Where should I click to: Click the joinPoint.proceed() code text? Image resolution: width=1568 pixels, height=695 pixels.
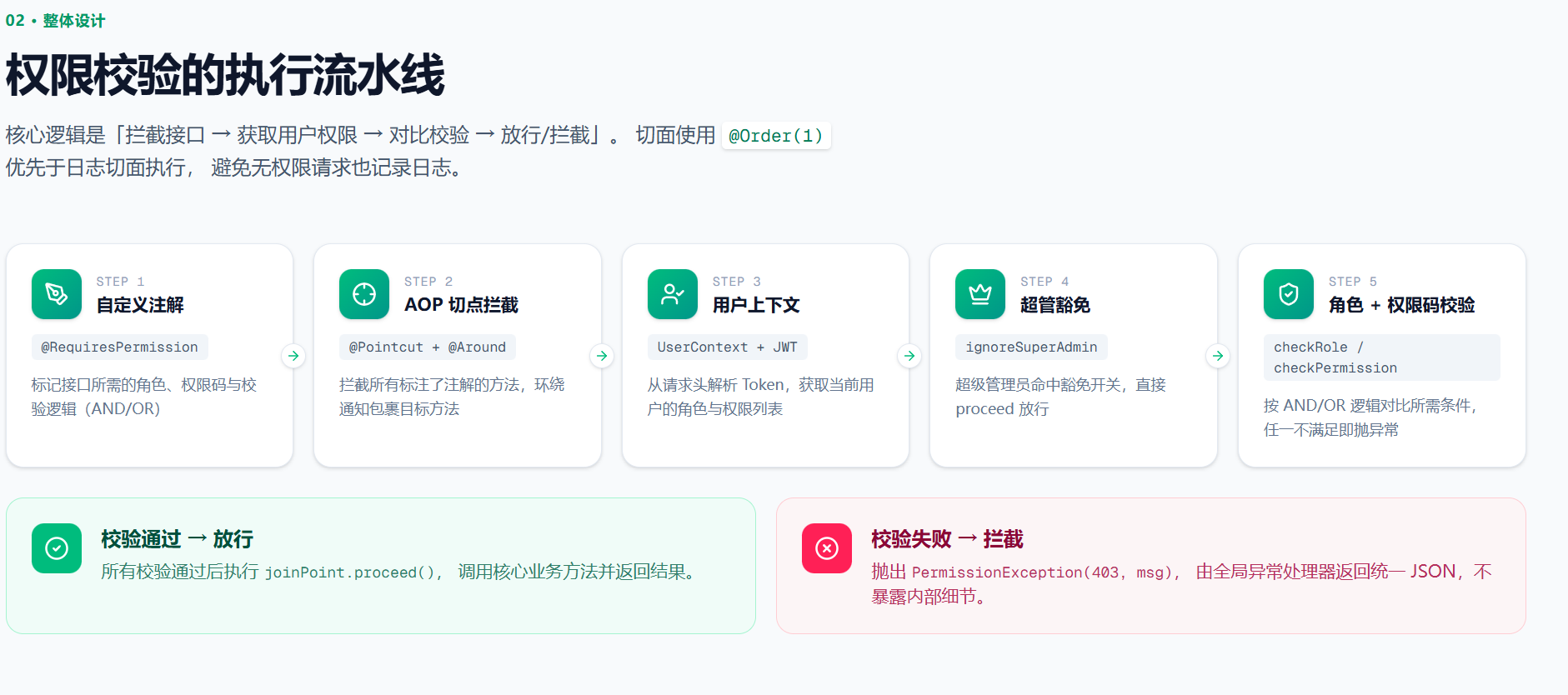(350, 572)
